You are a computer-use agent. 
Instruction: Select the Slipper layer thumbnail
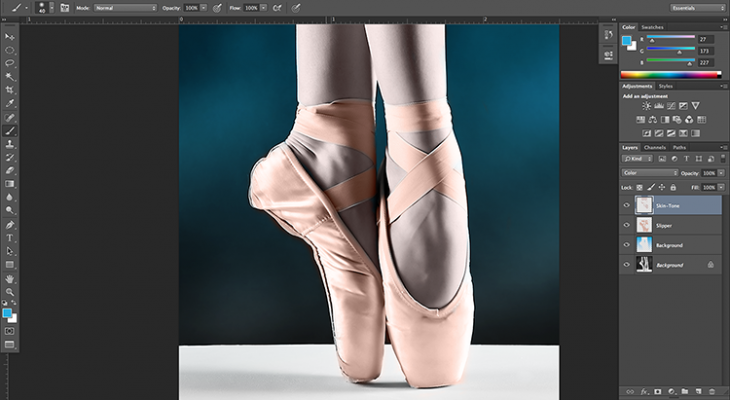[644, 225]
